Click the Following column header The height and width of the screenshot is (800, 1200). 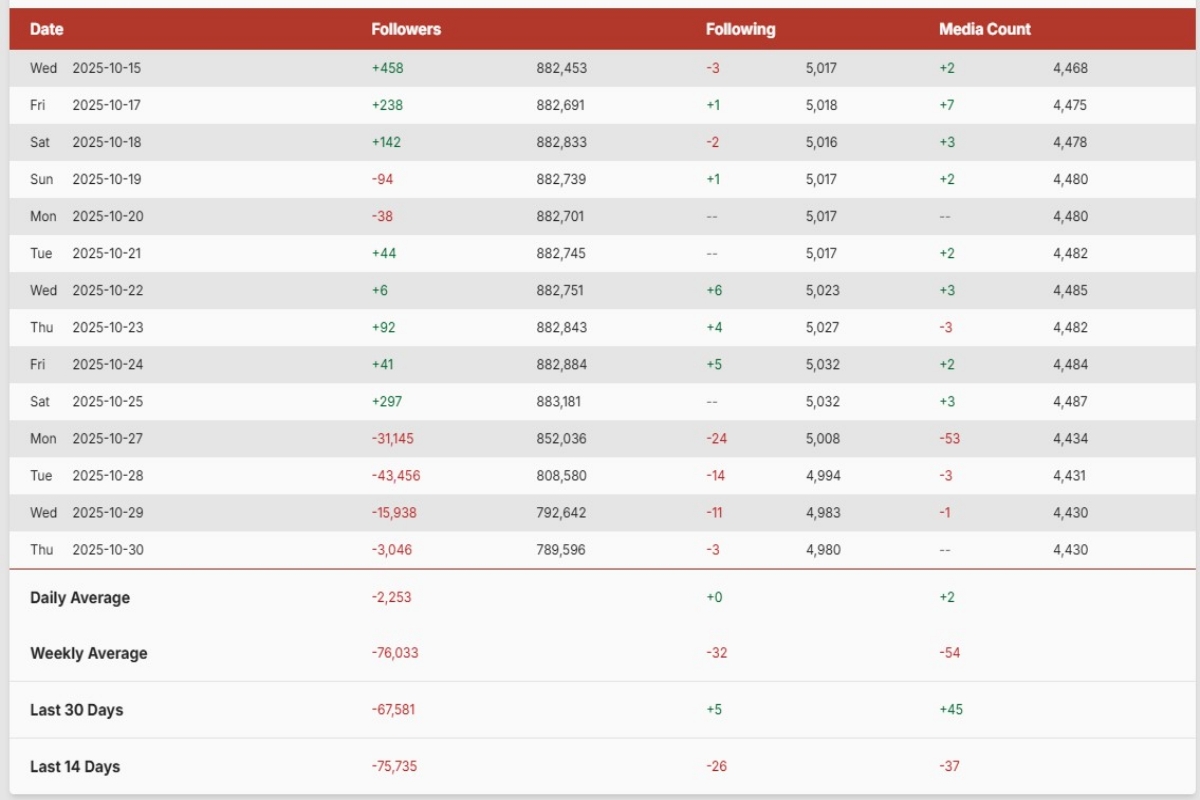coord(740,29)
